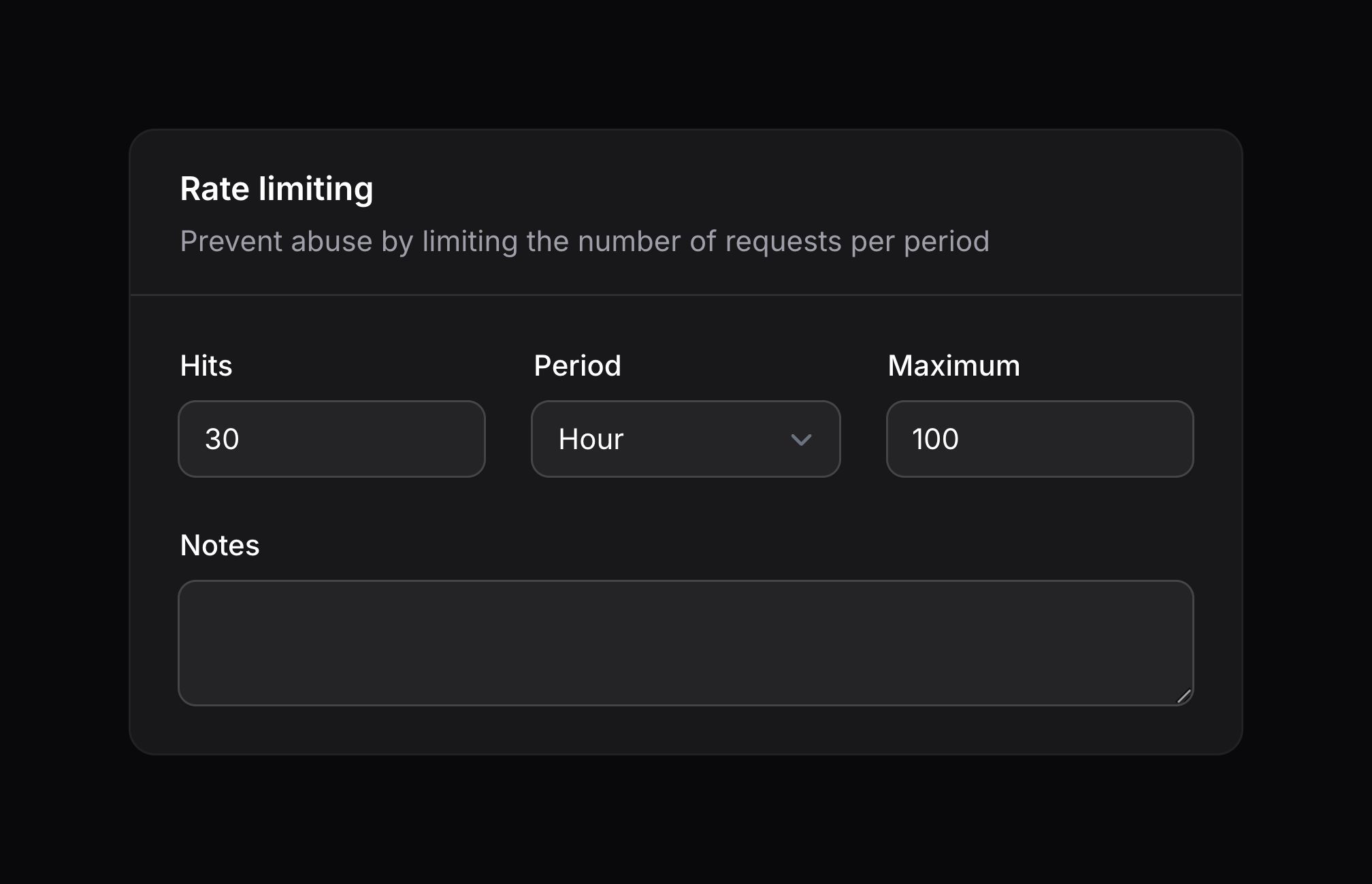Click the "Rate limiting" heading

click(x=276, y=189)
